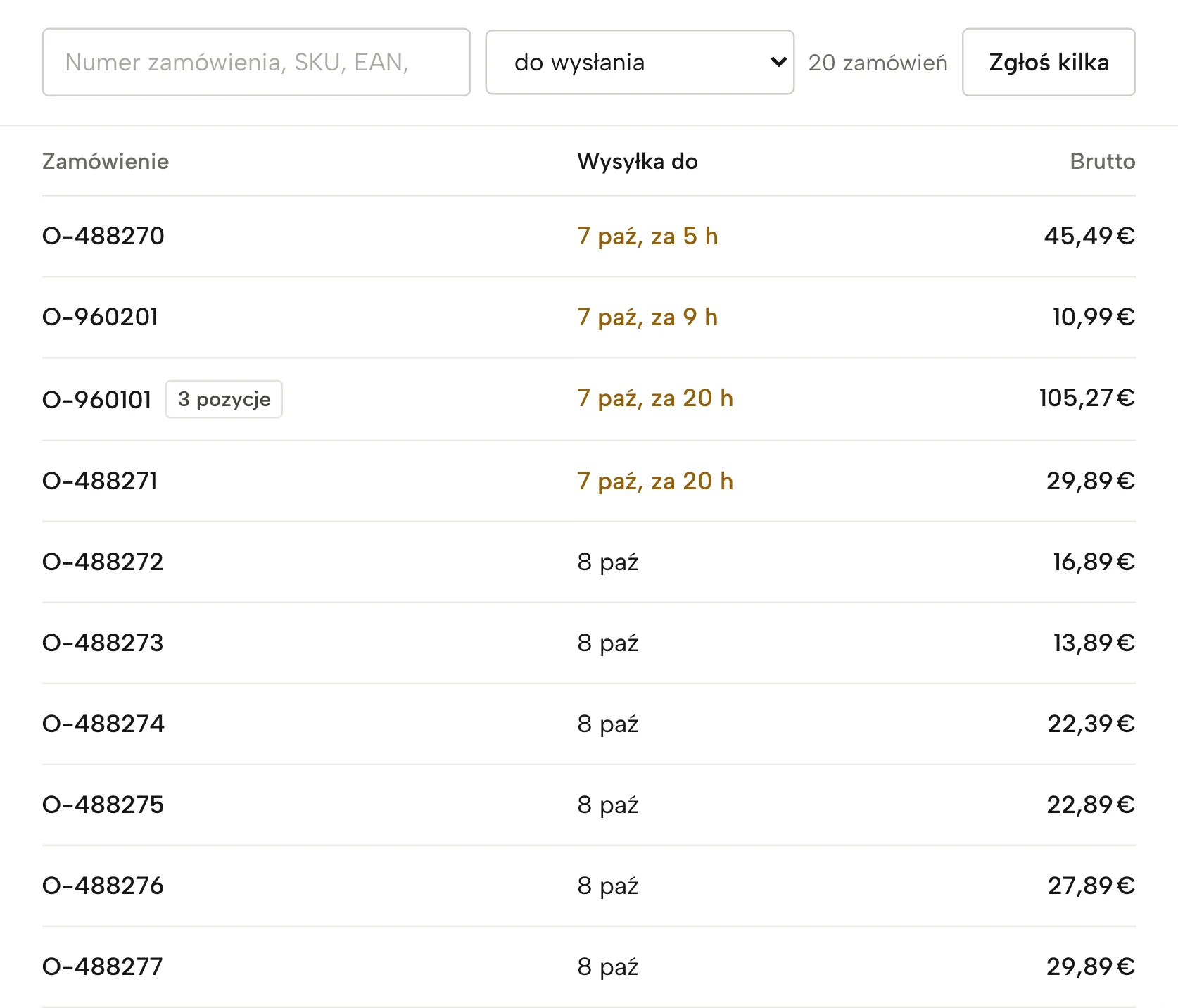Screen dimensions: 1178x1008
Task: Open the 'do wysłania' status dropdown
Action: tap(640, 62)
